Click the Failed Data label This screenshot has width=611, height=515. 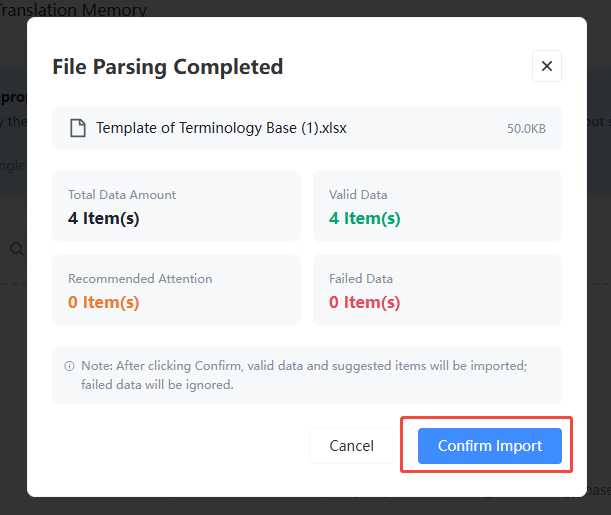361,279
